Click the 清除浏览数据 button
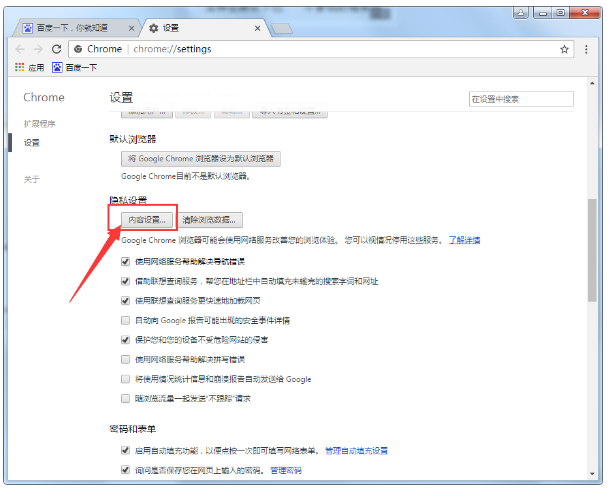Image resolution: width=610 pixels, height=488 pixels. point(209,220)
